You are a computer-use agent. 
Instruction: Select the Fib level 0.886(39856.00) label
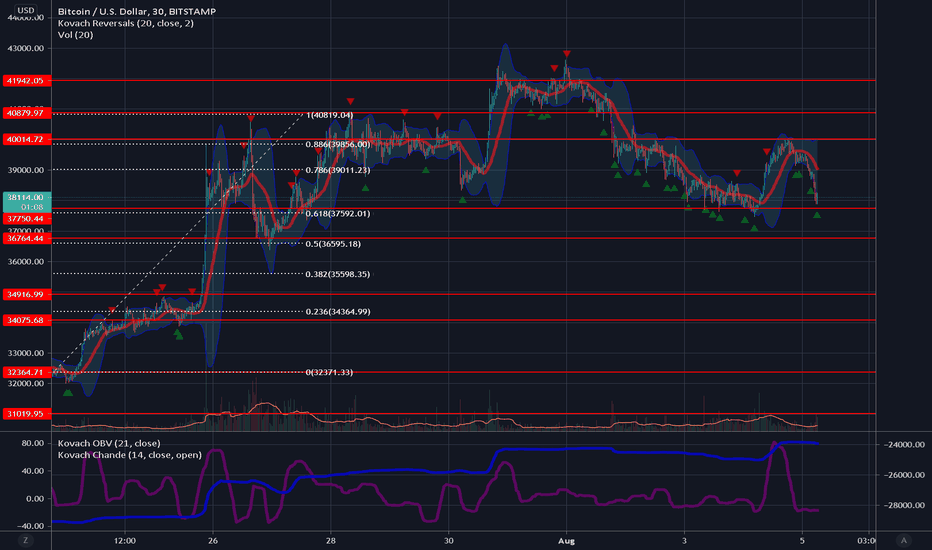click(x=338, y=144)
